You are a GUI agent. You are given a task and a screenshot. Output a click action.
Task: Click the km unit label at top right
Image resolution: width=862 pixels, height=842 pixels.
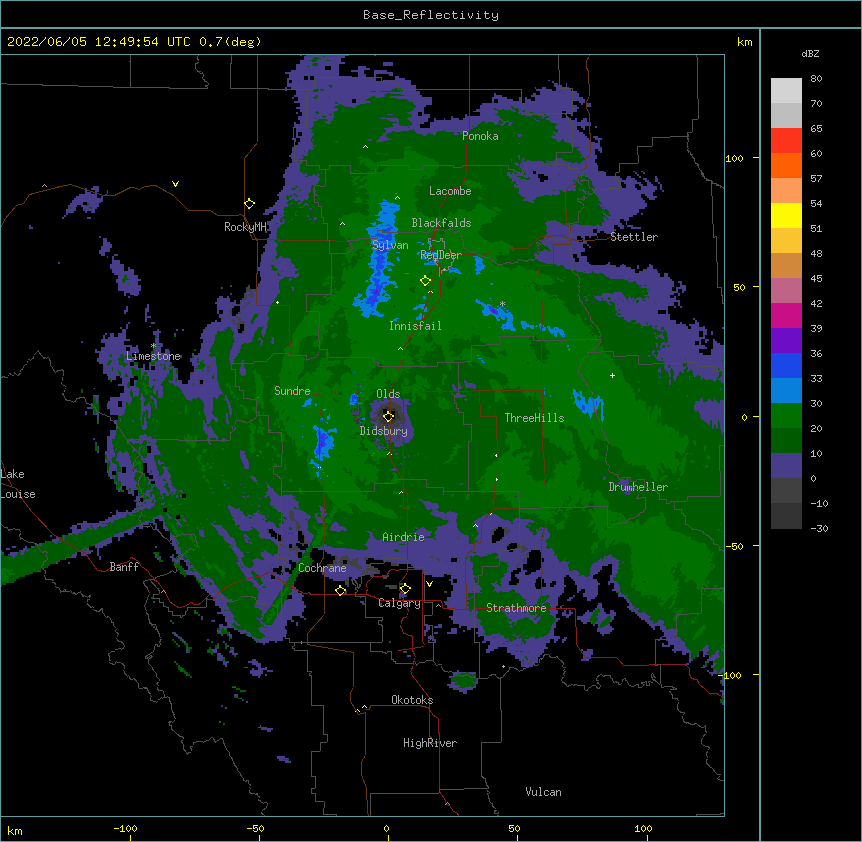(x=745, y=42)
